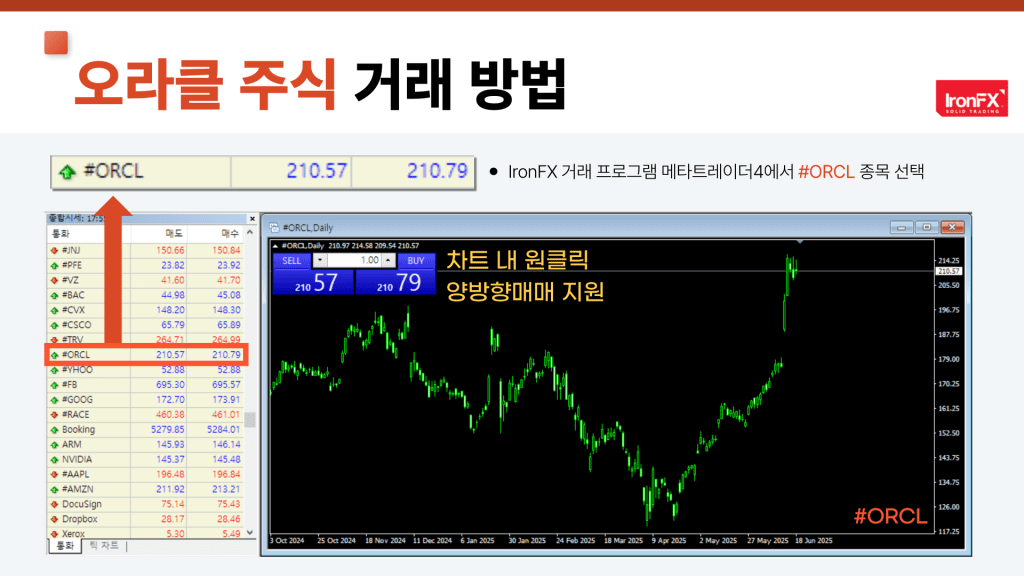Click the 1.00 volume input field

(x=354, y=260)
